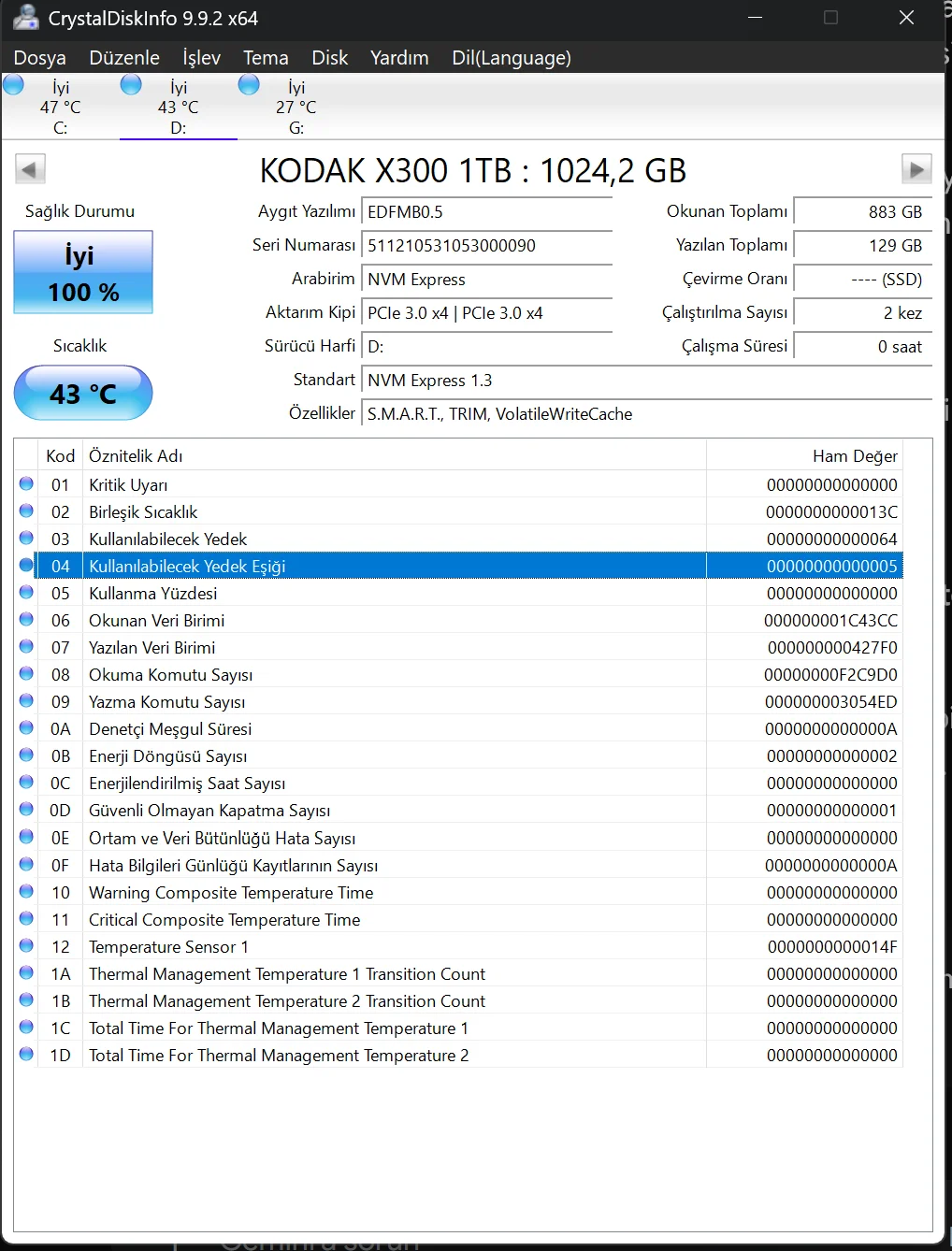
Task: Click status orb for Critical Composite Temperature Time
Action: point(26,918)
